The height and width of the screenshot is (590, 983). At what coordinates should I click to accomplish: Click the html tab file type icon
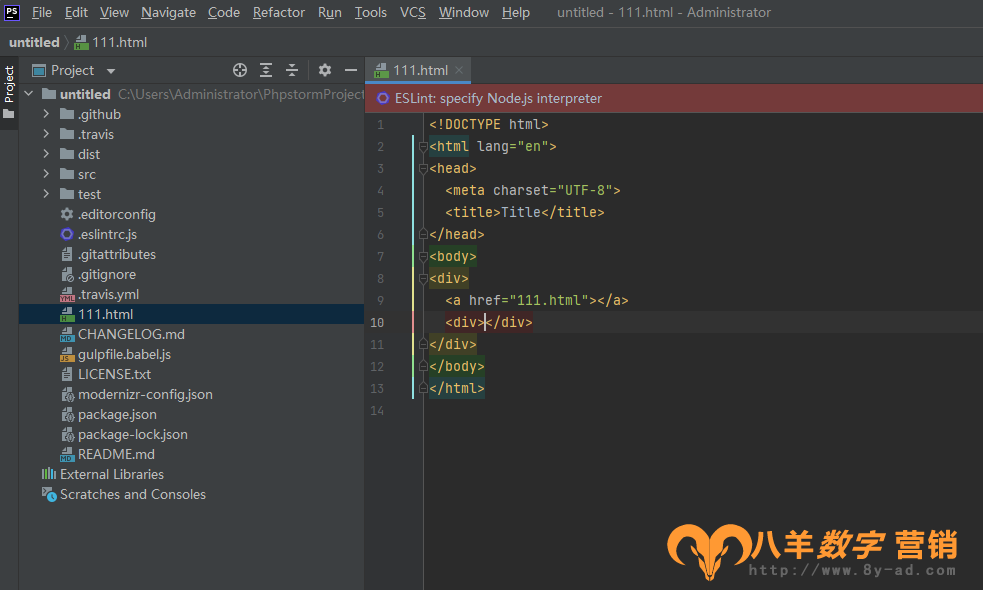coord(381,71)
